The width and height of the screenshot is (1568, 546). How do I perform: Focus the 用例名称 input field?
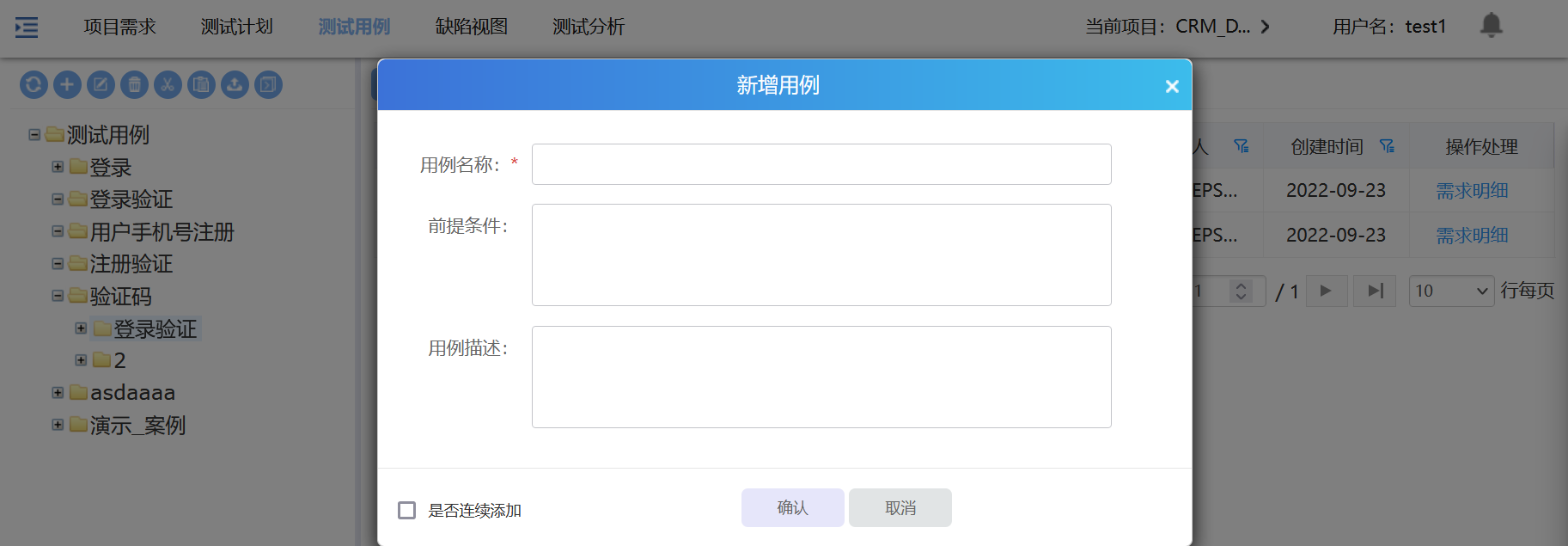(821, 164)
